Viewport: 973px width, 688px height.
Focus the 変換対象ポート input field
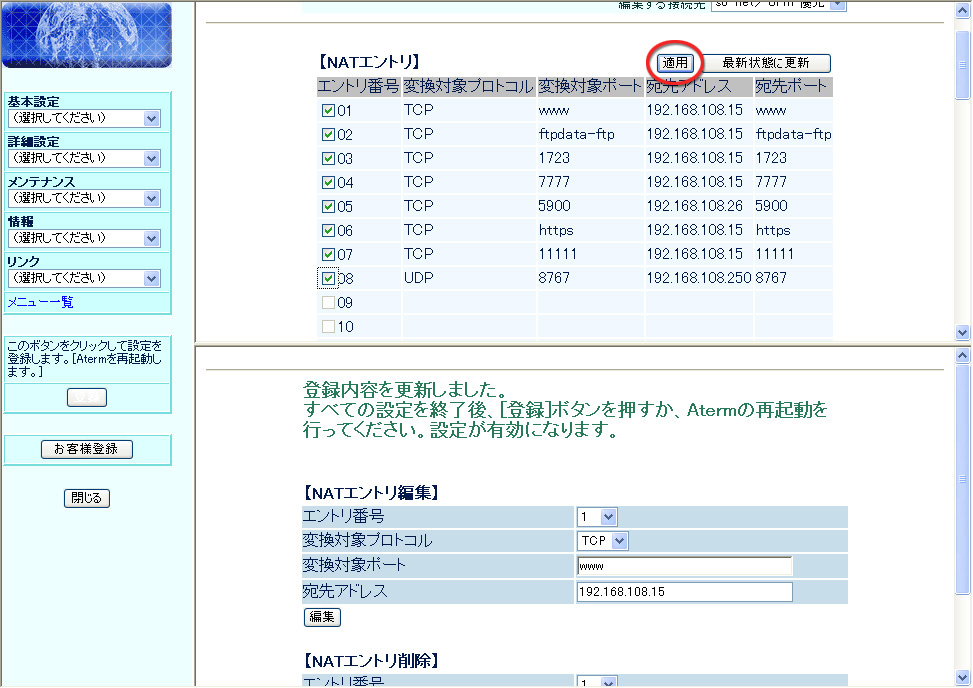[684, 566]
